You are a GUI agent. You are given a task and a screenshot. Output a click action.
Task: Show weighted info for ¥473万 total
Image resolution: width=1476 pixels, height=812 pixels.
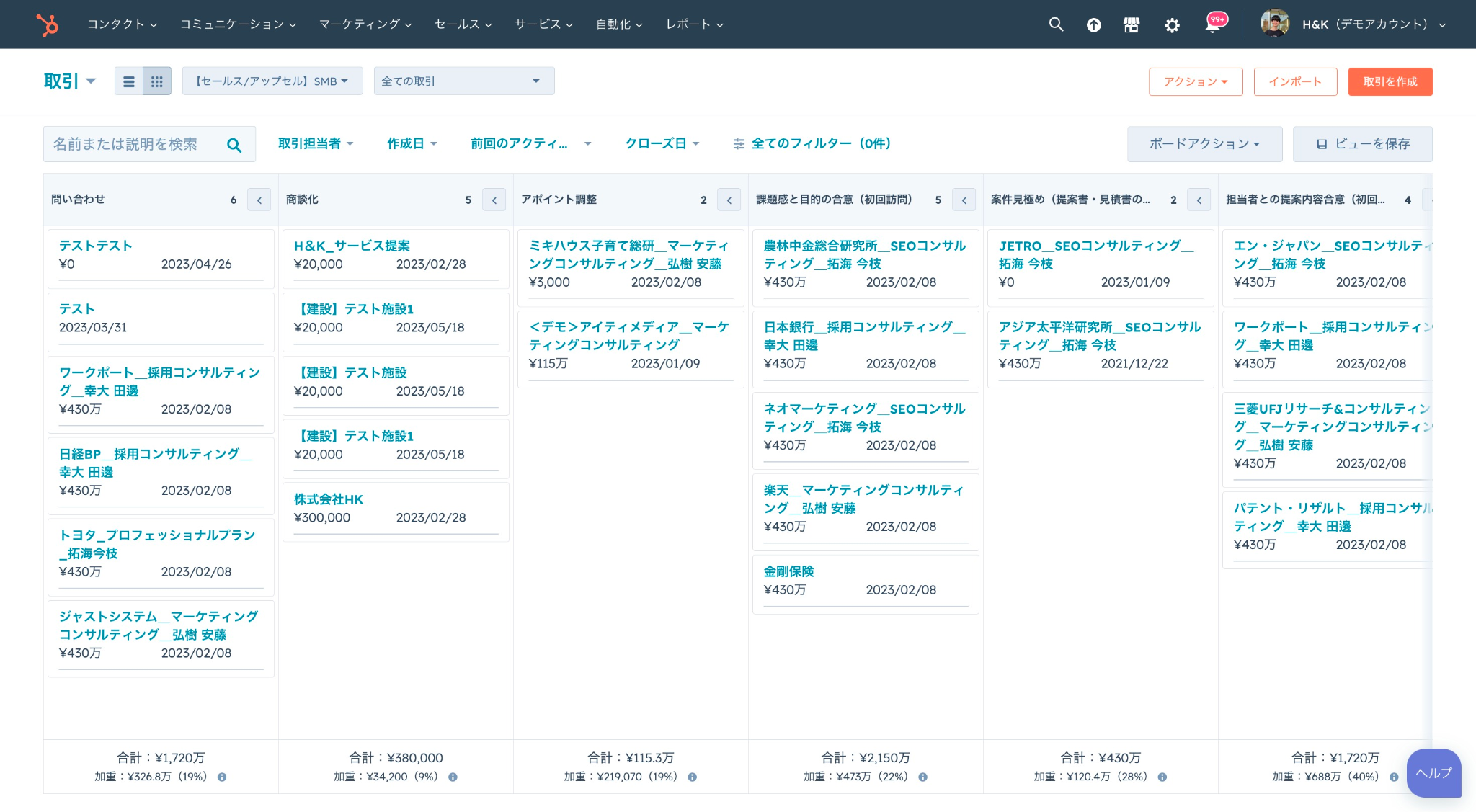(922, 777)
